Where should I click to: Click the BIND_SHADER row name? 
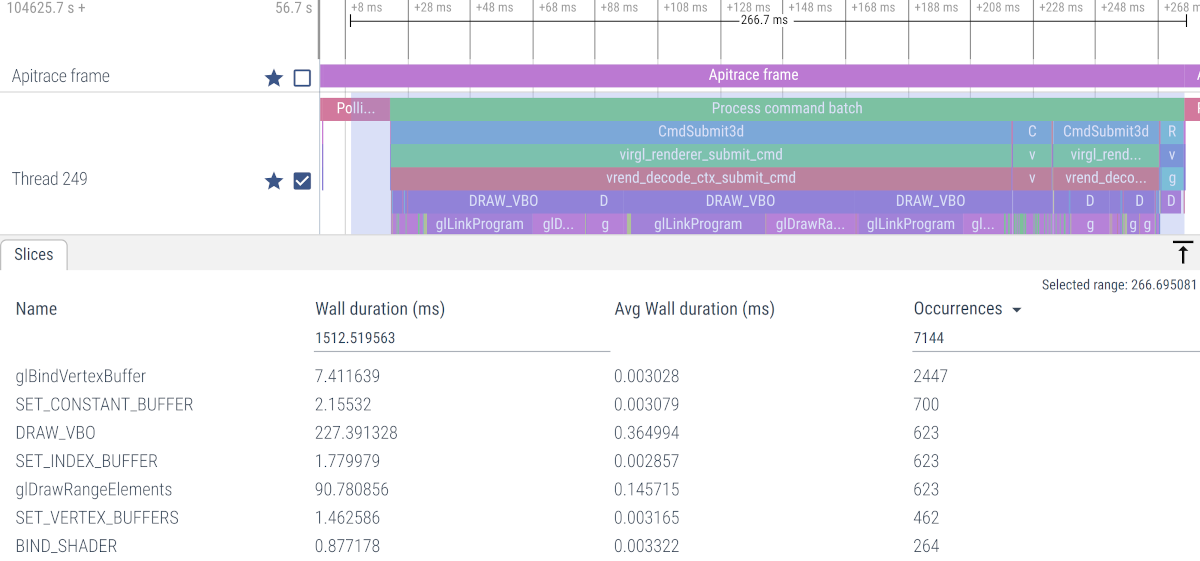(x=66, y=546)
